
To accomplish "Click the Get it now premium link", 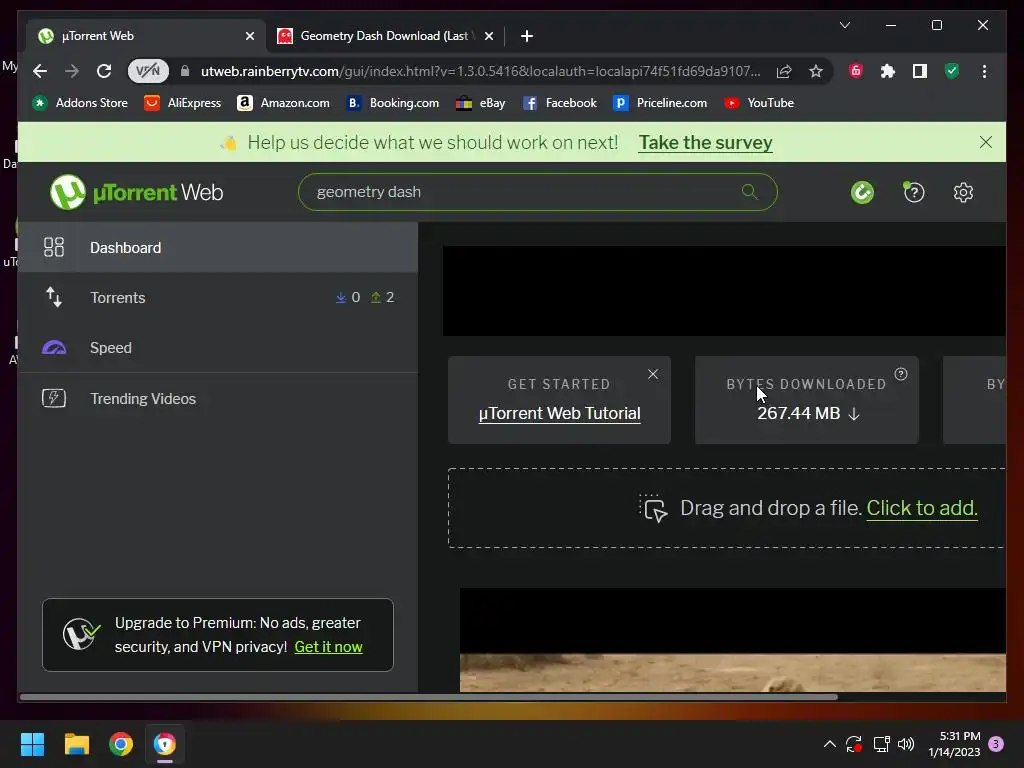I will 328,647.
